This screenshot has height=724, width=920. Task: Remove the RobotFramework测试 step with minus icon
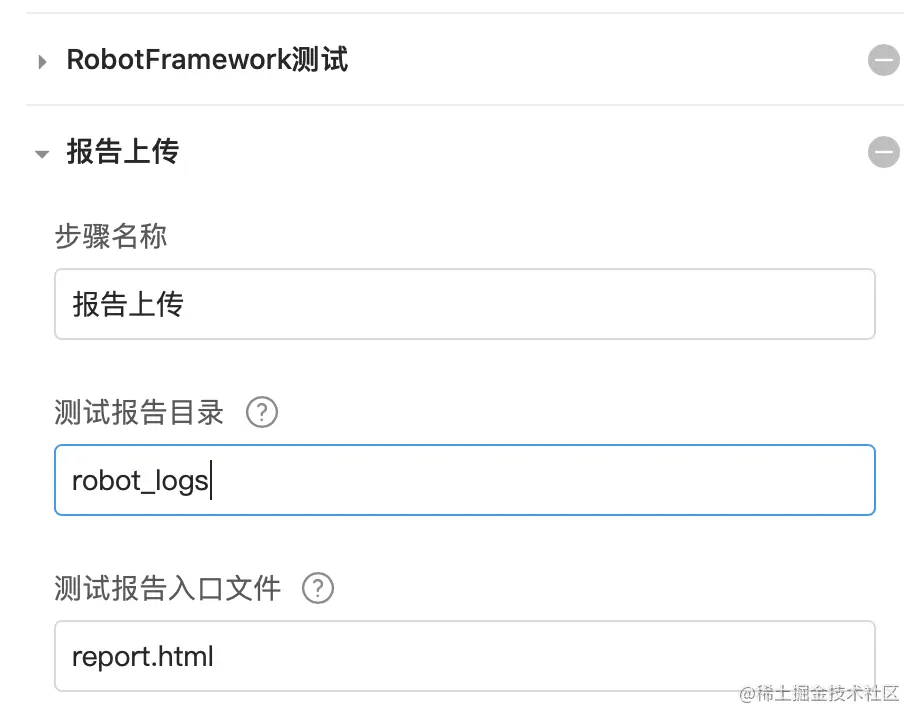point(883,61)
